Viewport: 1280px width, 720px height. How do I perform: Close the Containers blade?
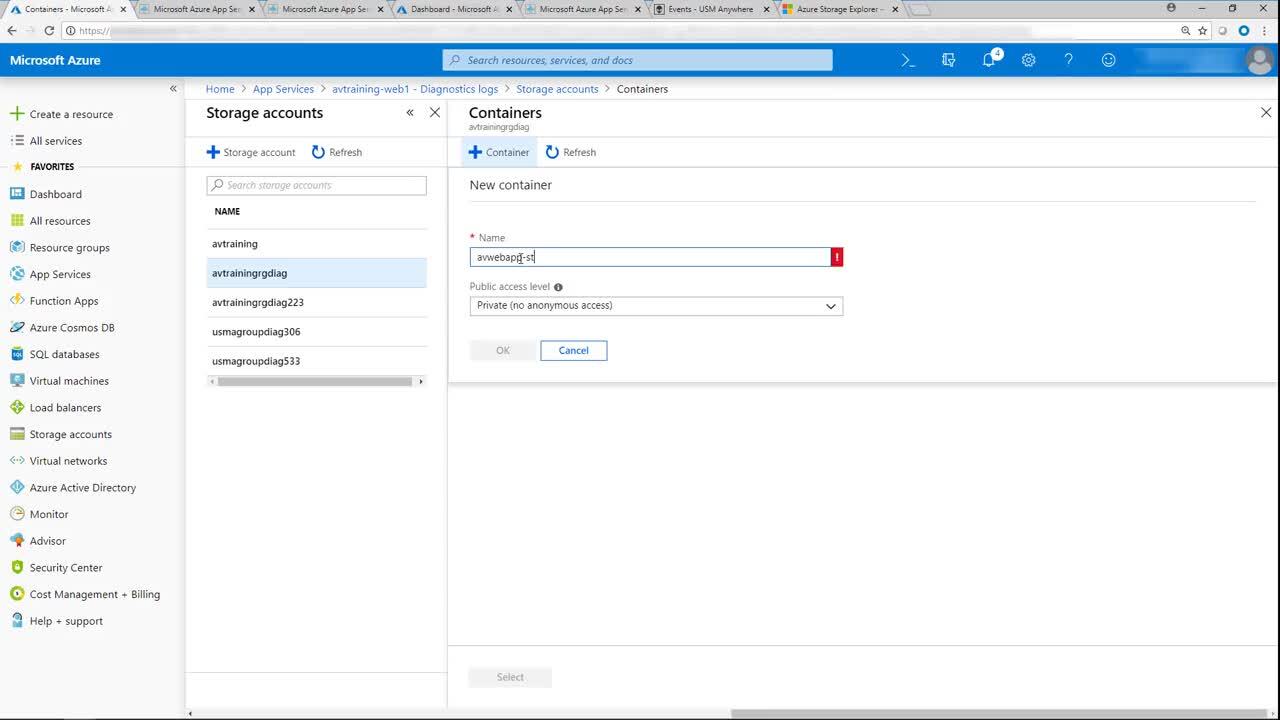click(x=1266, y=113)
